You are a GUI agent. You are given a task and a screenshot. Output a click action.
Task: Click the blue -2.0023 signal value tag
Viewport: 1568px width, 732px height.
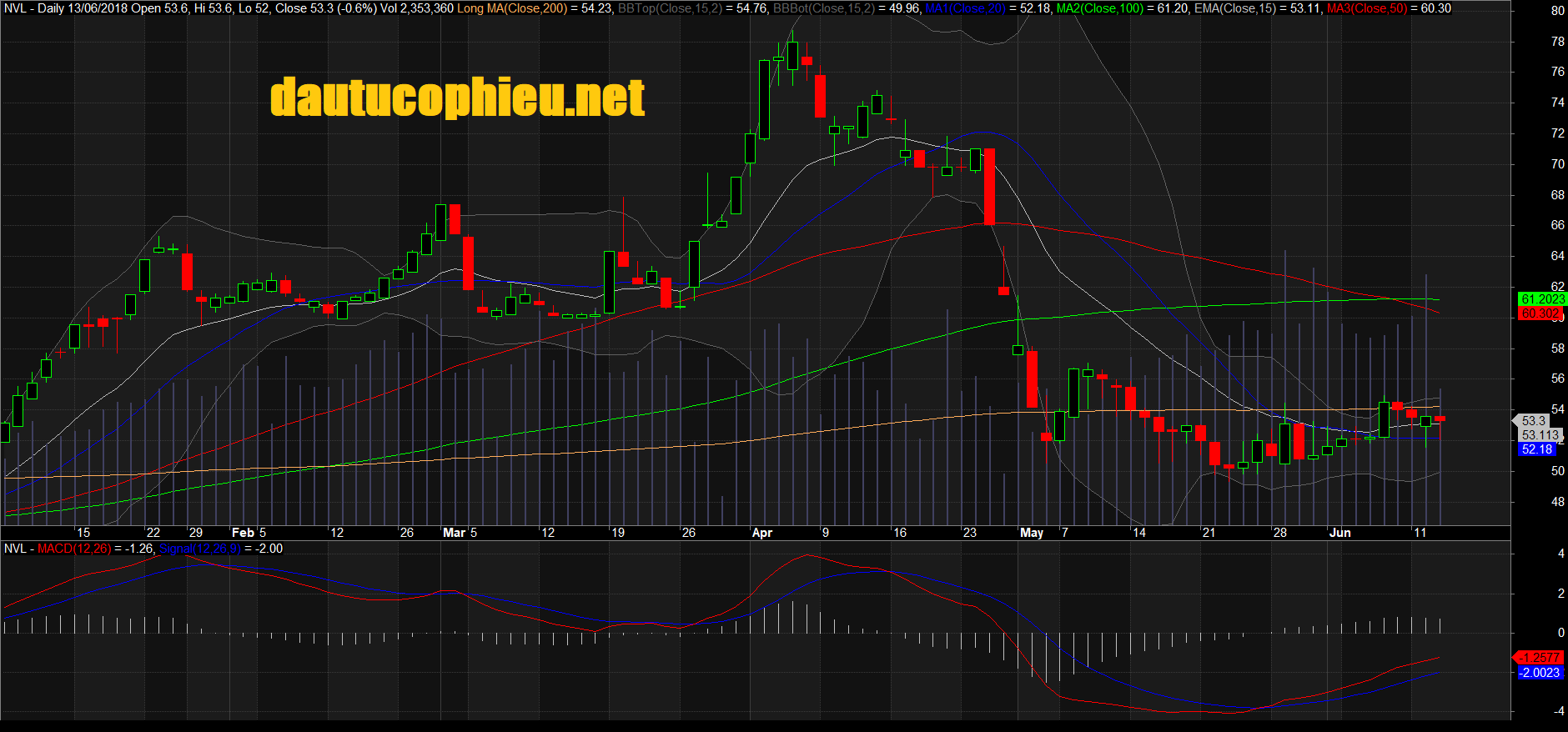tap(1539, 673)
